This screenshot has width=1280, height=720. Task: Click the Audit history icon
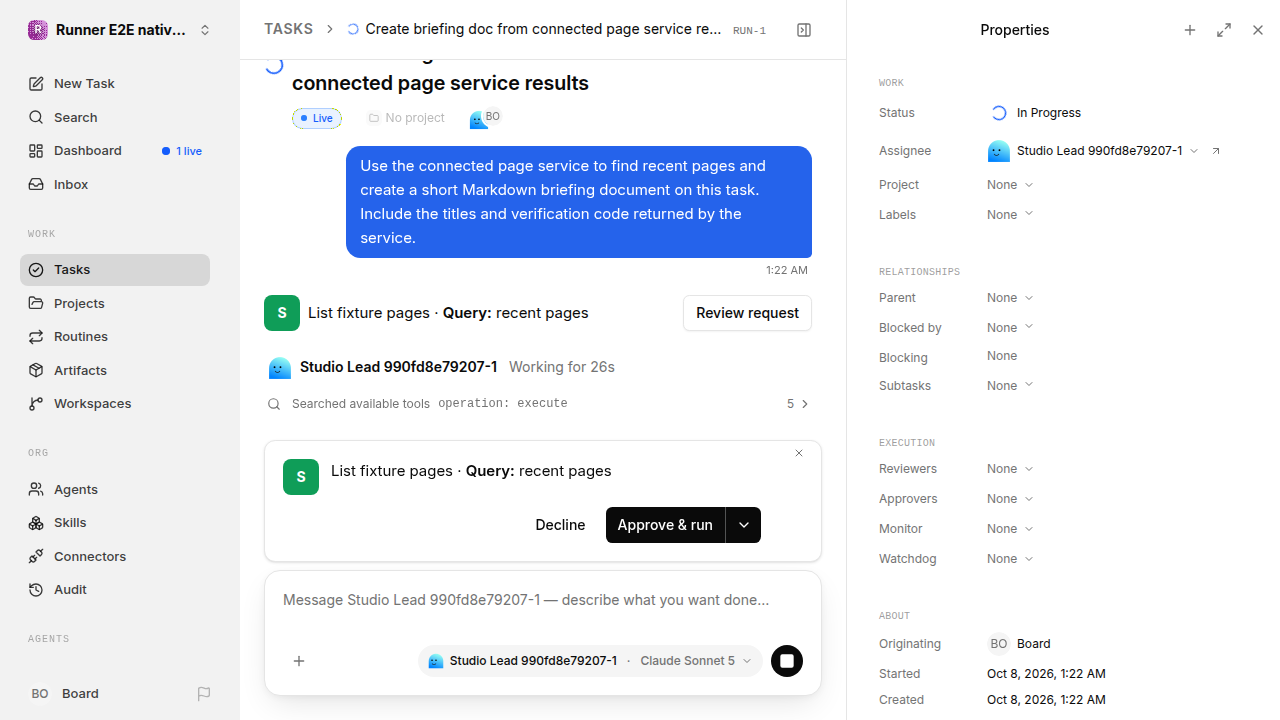point(36,590)
